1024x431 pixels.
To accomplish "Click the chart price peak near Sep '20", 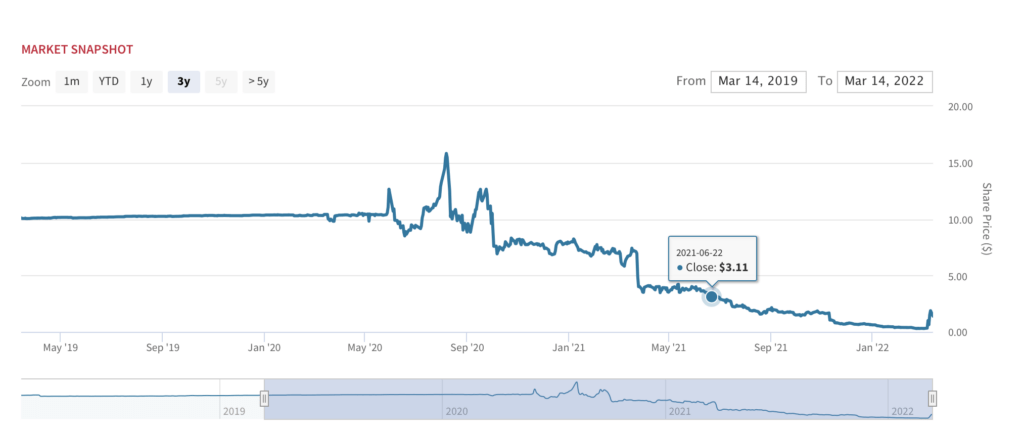I will coord(446,154).
